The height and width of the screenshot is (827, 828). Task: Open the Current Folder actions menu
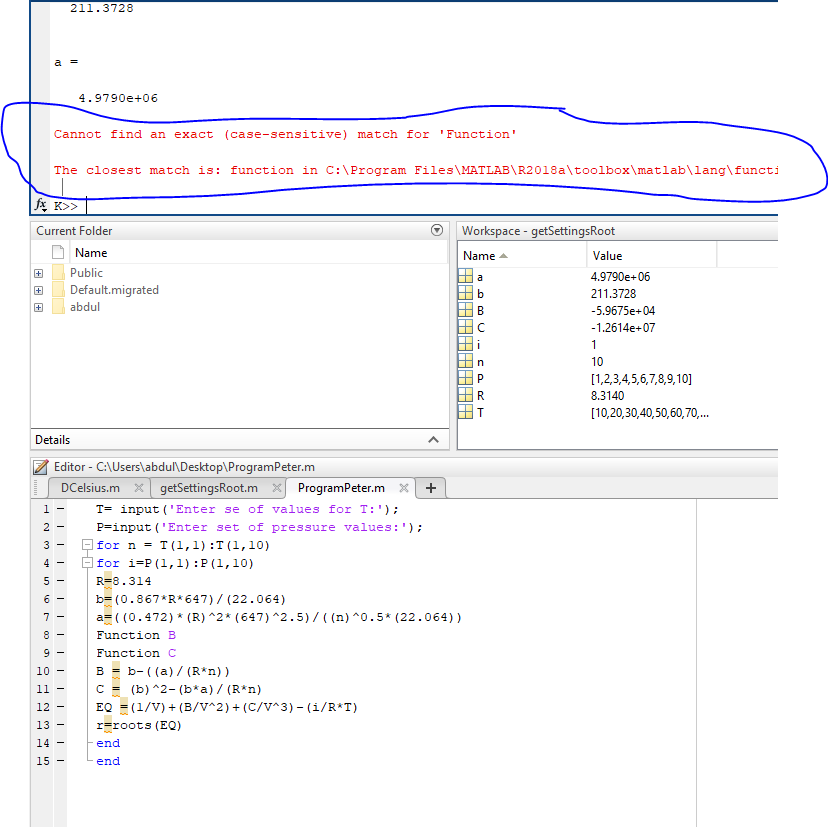coord(437,230)
